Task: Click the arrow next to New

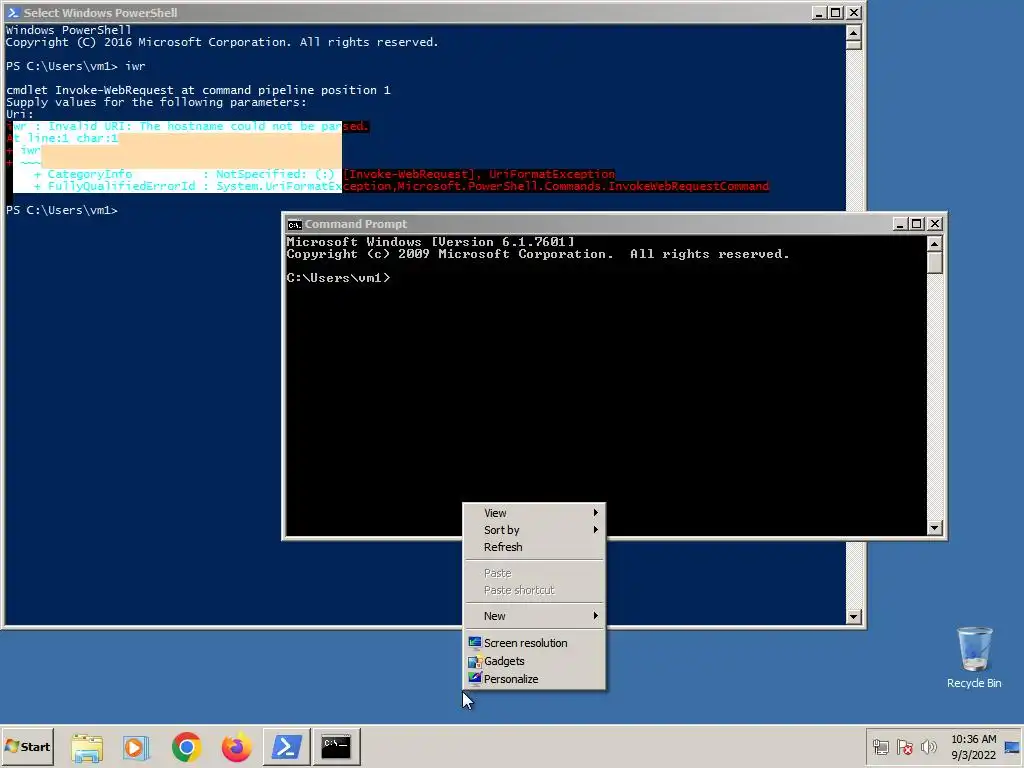Action: (595, 616)
